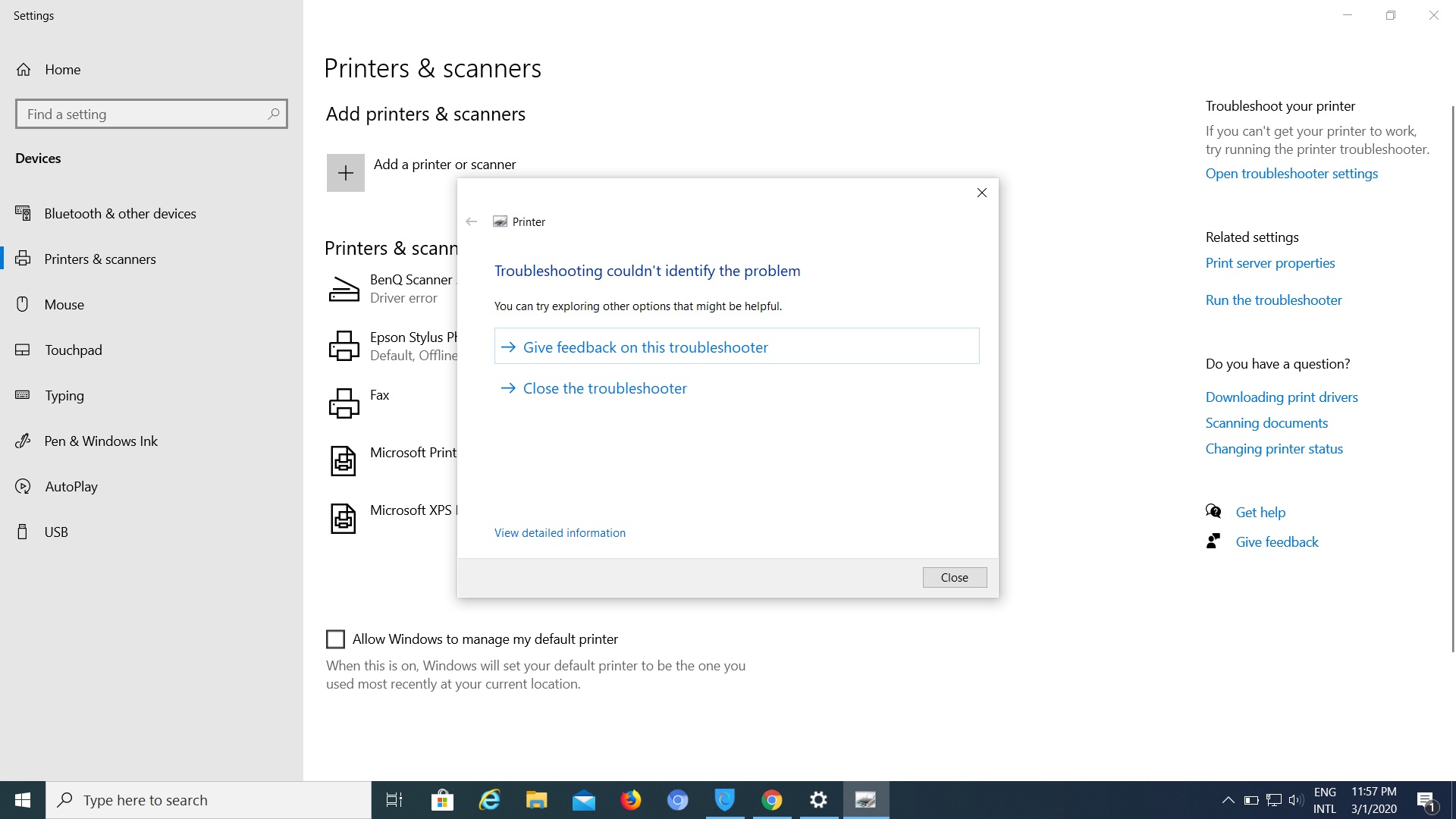Search for a setting in the input field
The image size is (1456, 819).
(151, 114)
